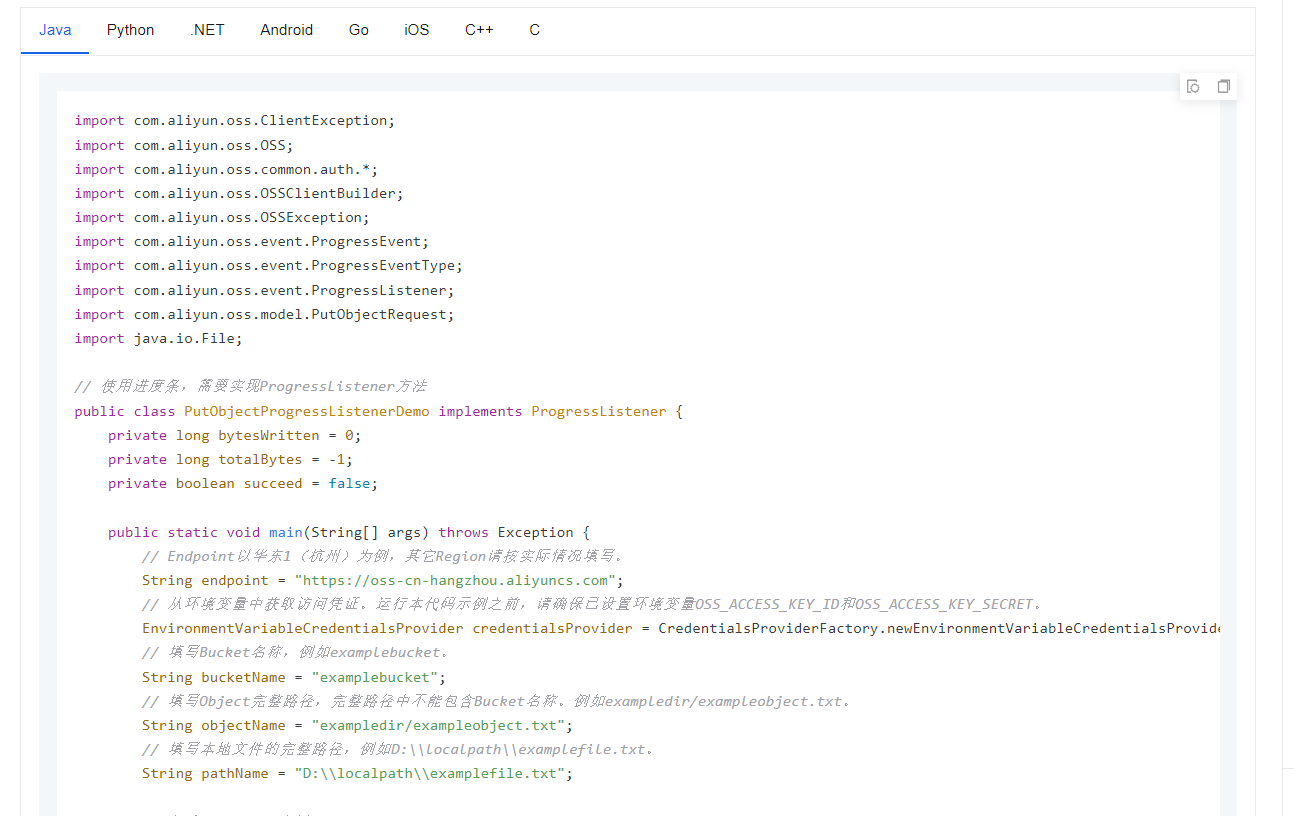
Task: Click 'import com.aliyun.oss.event.ProgressListener;' line
Action: (x=265, y=290)
